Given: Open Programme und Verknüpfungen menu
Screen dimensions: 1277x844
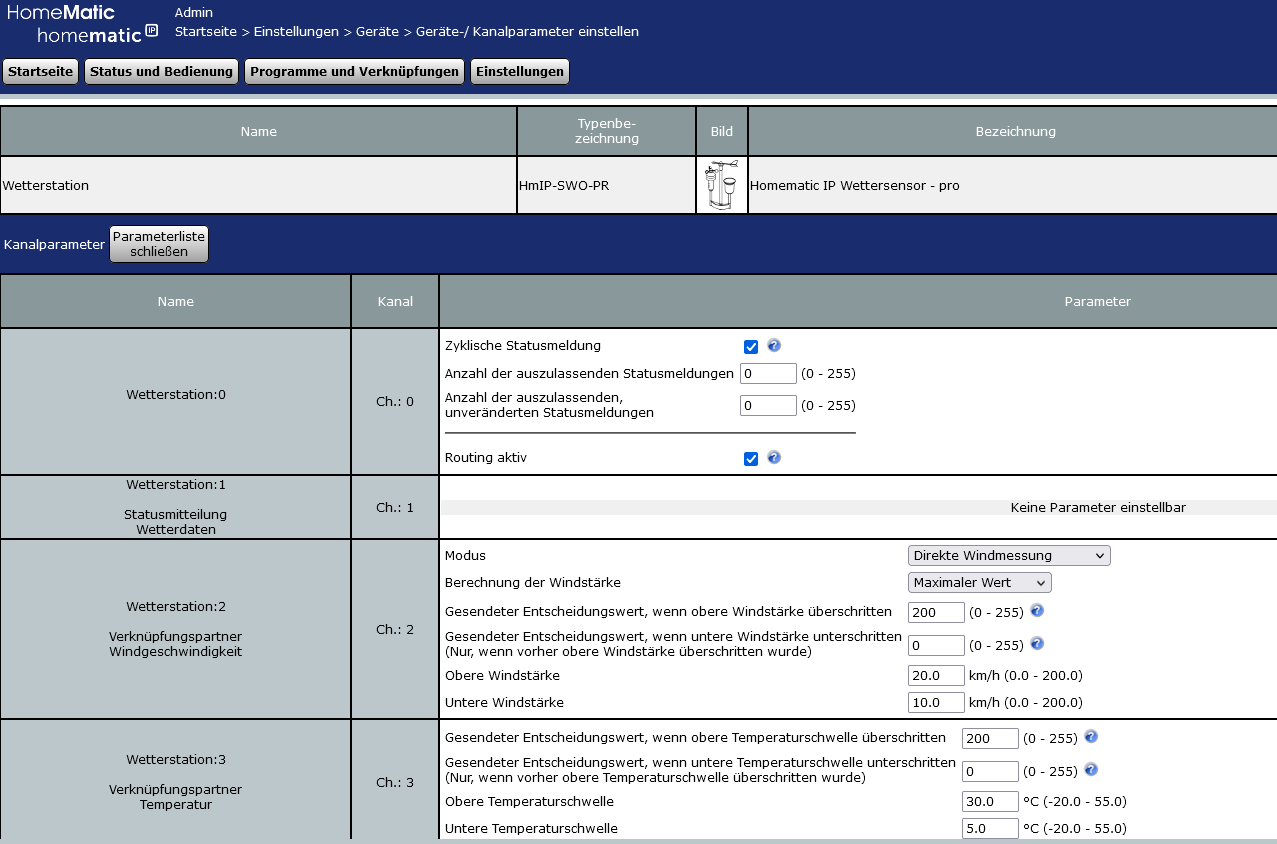Looking at the screenshot, I should tap(354, 72).
